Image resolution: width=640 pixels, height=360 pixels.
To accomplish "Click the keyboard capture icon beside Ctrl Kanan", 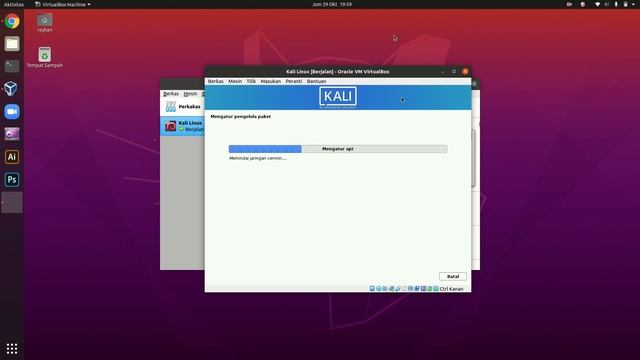I will point(436,289).
